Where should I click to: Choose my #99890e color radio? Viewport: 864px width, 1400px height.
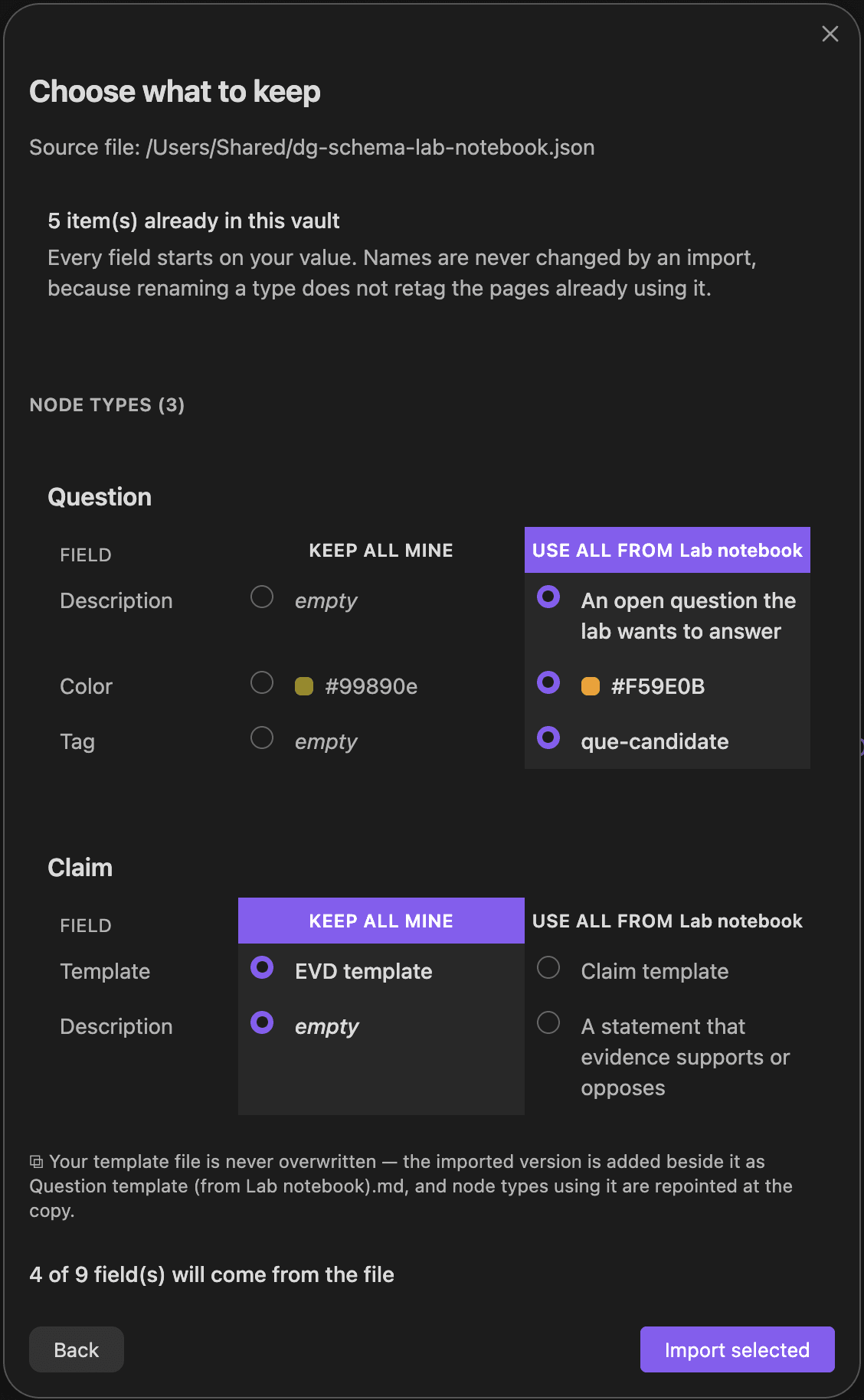(x=262, y=682)
